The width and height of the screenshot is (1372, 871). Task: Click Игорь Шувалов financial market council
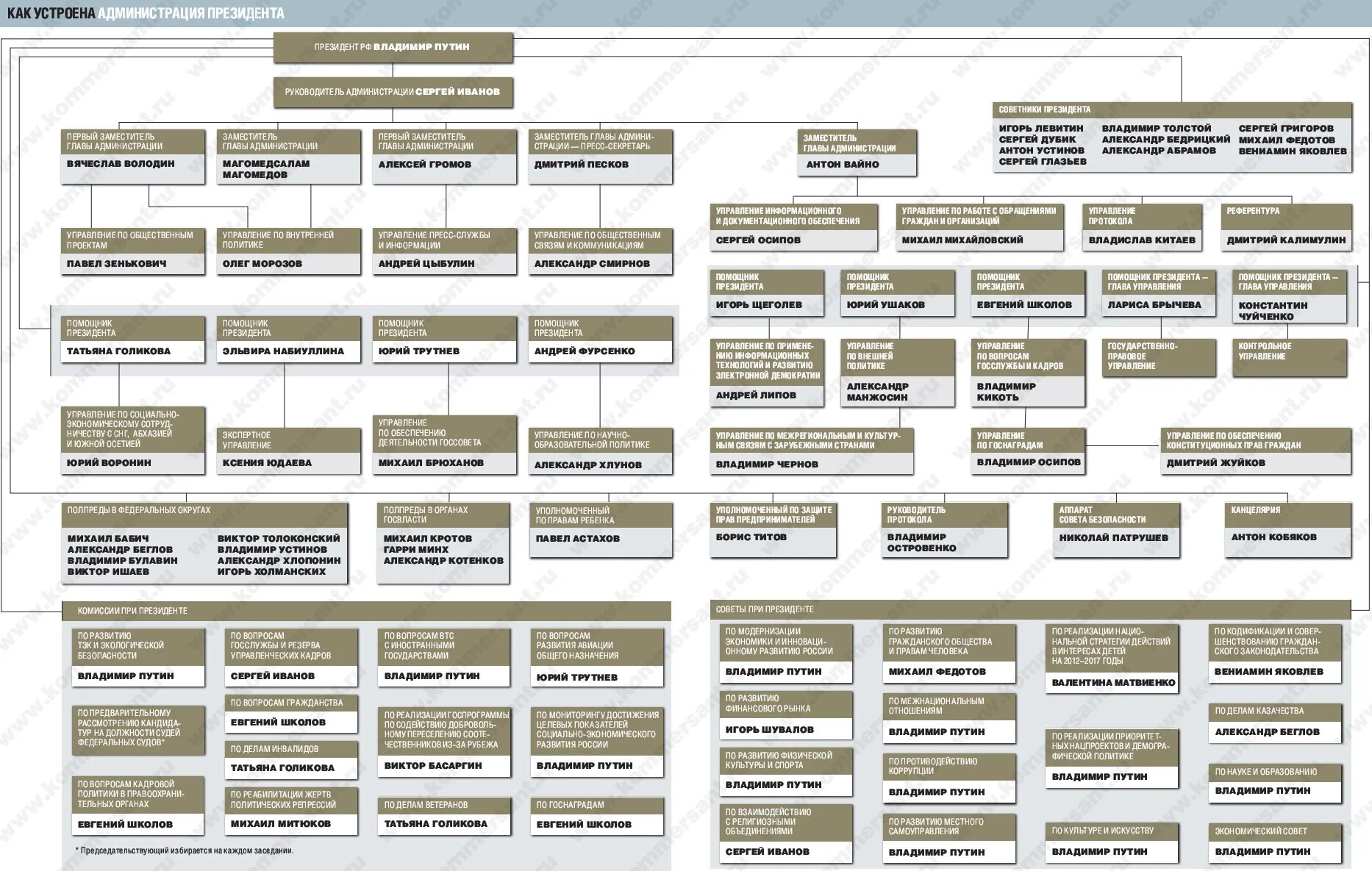coord(786,715)
